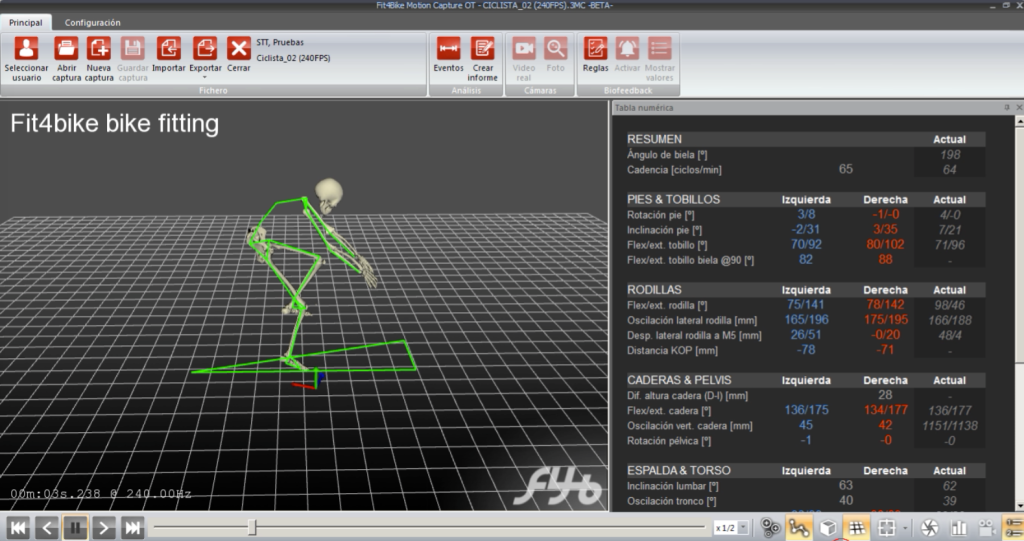Screen dimensions: 1024x541
Task: Jump to the first frame
Action: point(18,528)
